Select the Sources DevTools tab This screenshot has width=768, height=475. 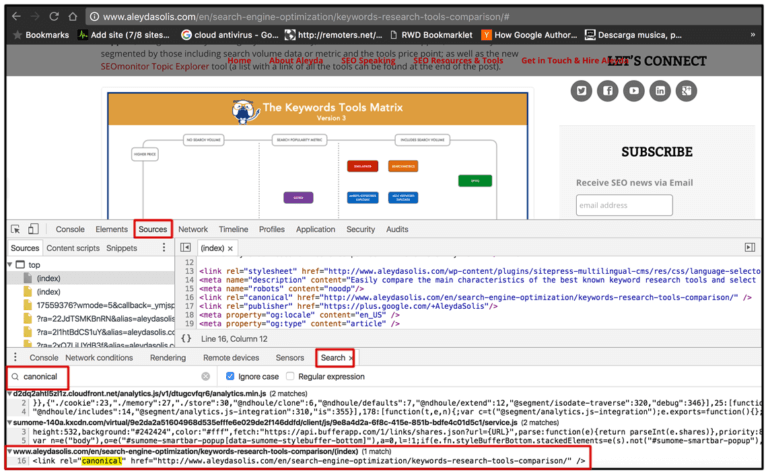coord(153,229)
